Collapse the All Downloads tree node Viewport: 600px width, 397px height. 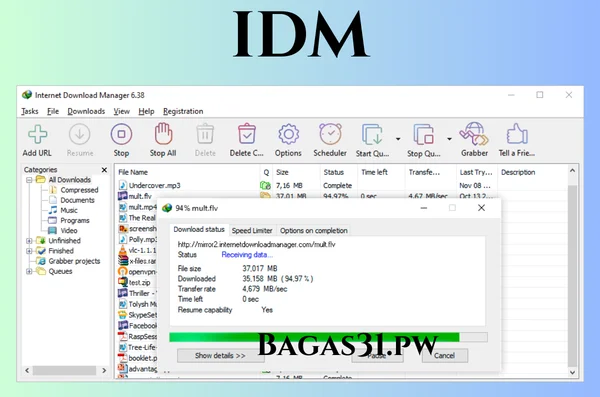pyautogui.click(x=29, y=180)
